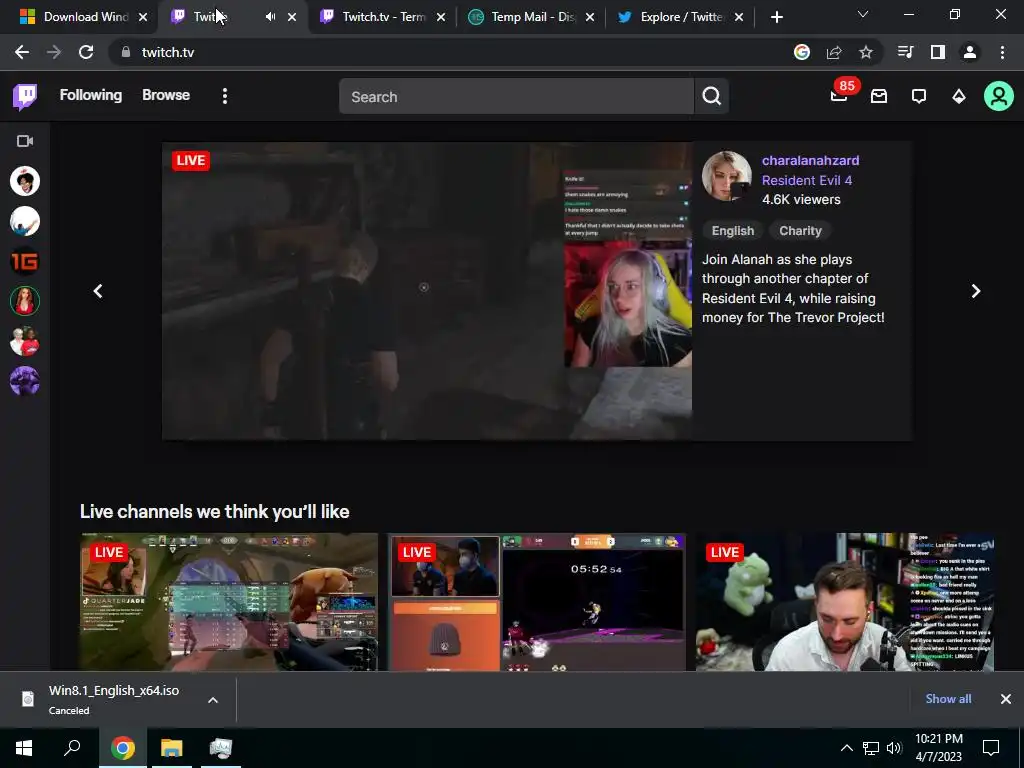The image size is (1024, 768).
Task: Open the first followed channel avatar
Action: pyautogui.click(x=25, y=181)
